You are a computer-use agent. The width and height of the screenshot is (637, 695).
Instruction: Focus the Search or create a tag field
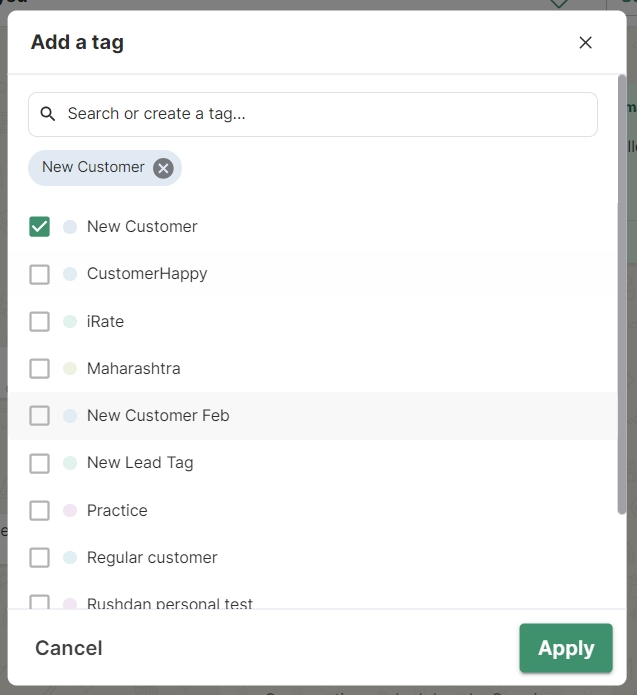(320, 114)
